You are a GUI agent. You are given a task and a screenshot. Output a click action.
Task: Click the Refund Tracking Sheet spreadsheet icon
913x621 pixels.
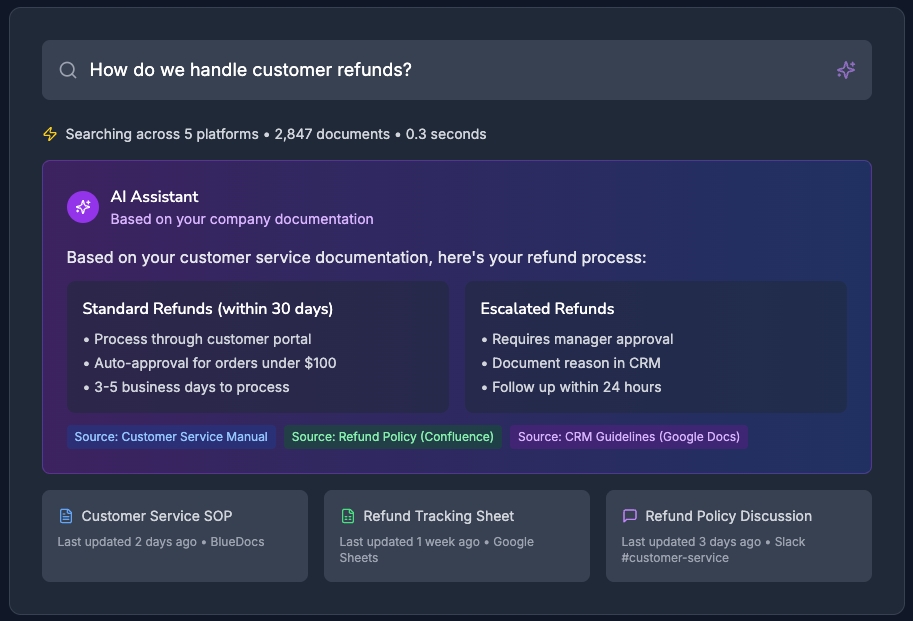(x=348, y=516)
